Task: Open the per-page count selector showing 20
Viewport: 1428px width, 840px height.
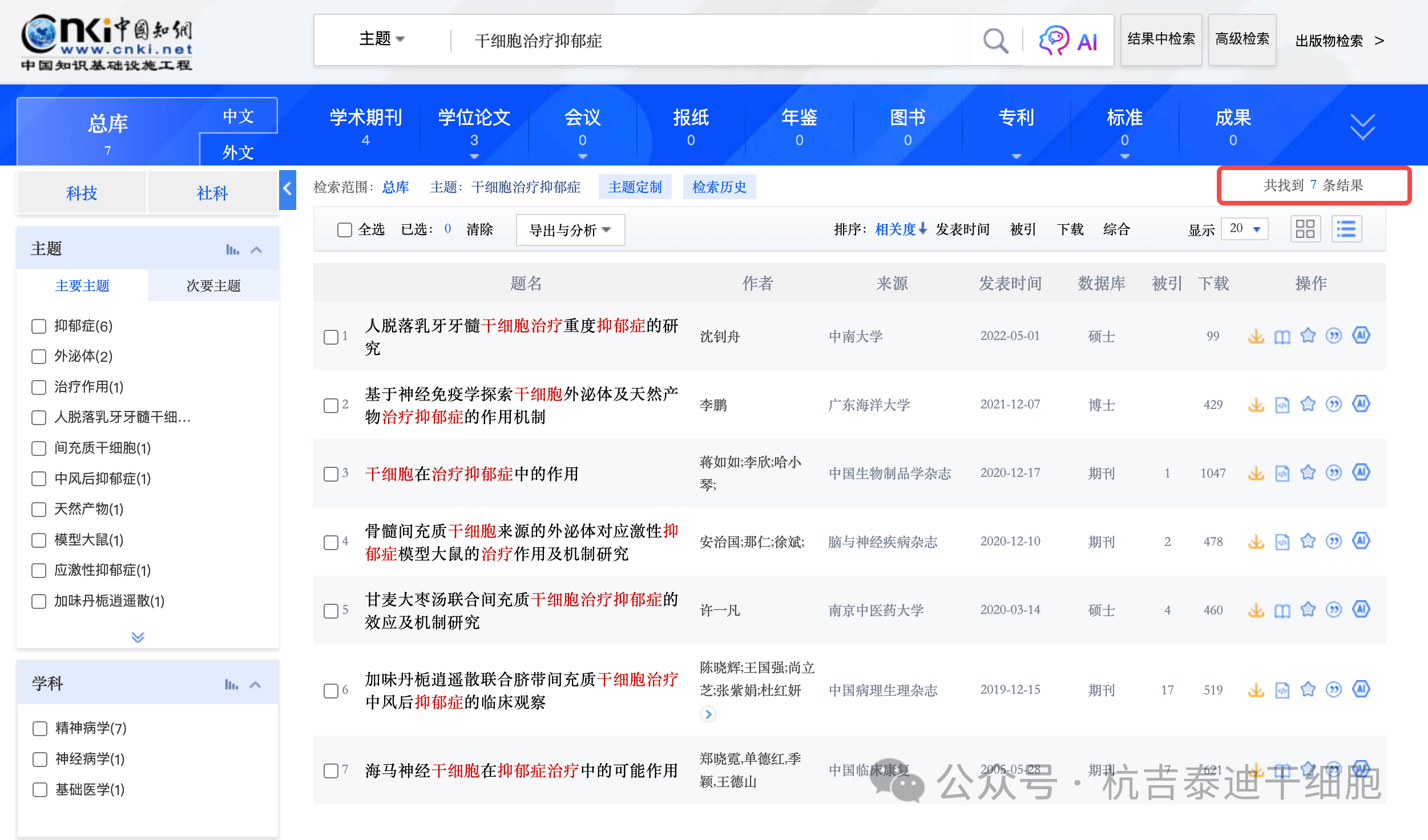Action: click(1244, 229)
